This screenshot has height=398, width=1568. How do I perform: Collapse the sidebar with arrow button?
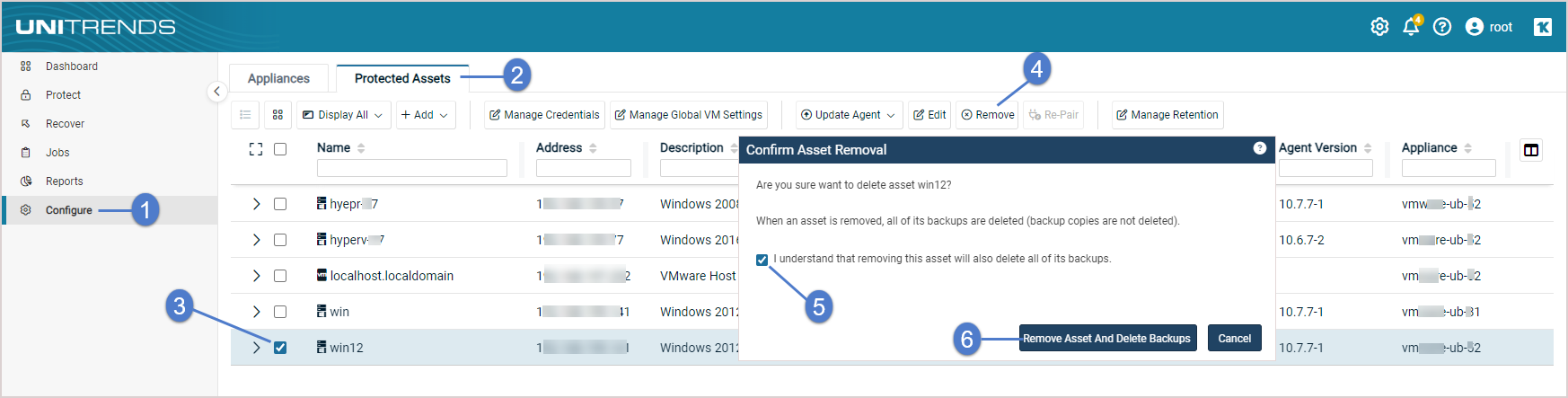point(216,92)
